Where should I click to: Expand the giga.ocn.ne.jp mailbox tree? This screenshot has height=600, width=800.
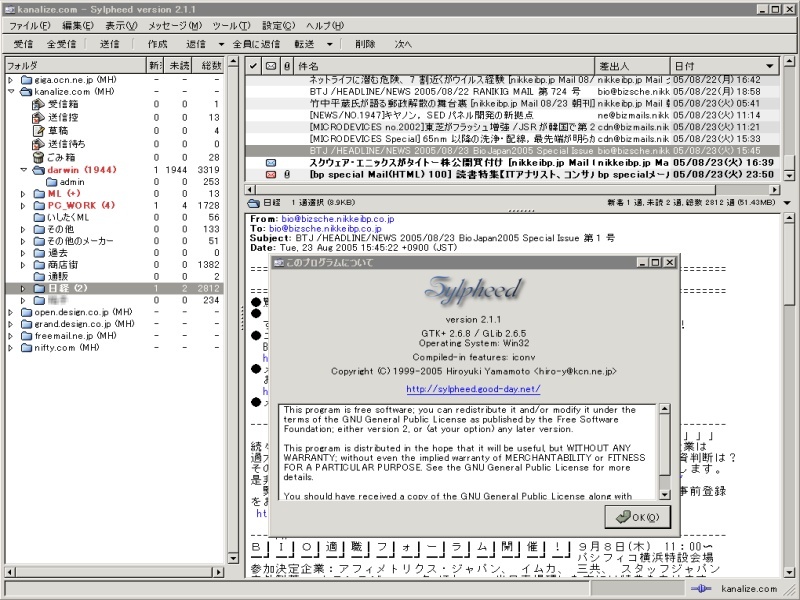tap(11, 80)
